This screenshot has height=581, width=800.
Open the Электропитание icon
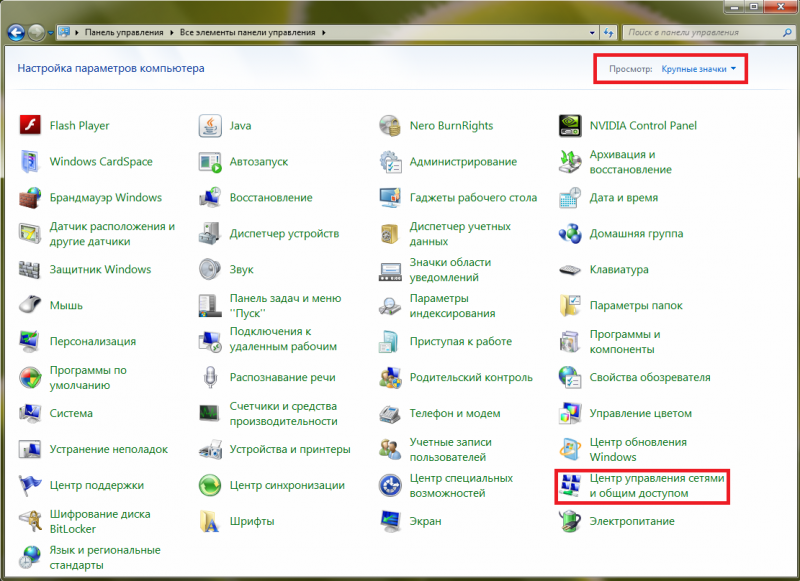pos(570,521)
